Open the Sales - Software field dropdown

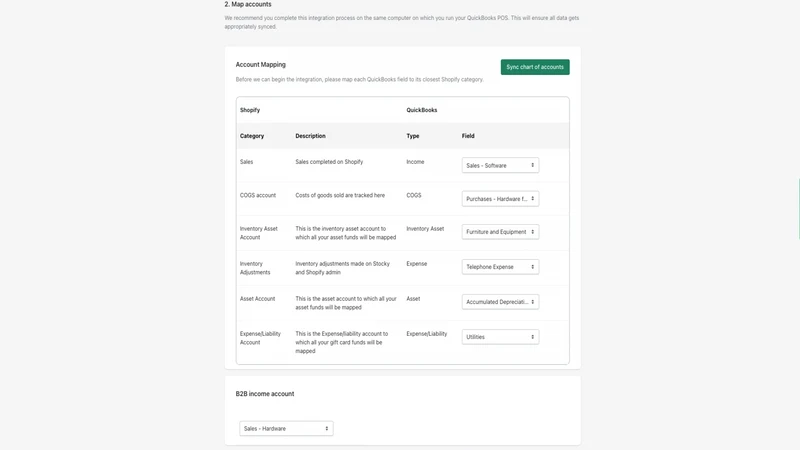click(x=500, y=165)
